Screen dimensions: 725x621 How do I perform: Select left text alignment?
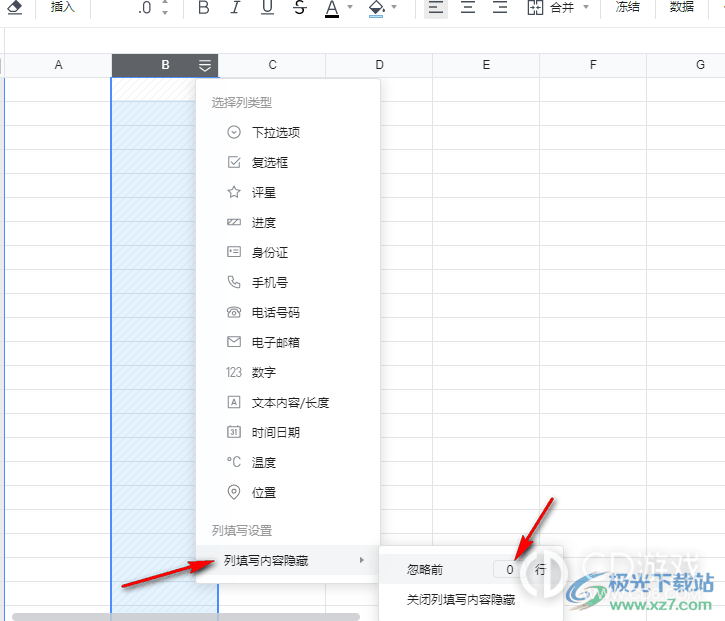click(x=435, y=8)
